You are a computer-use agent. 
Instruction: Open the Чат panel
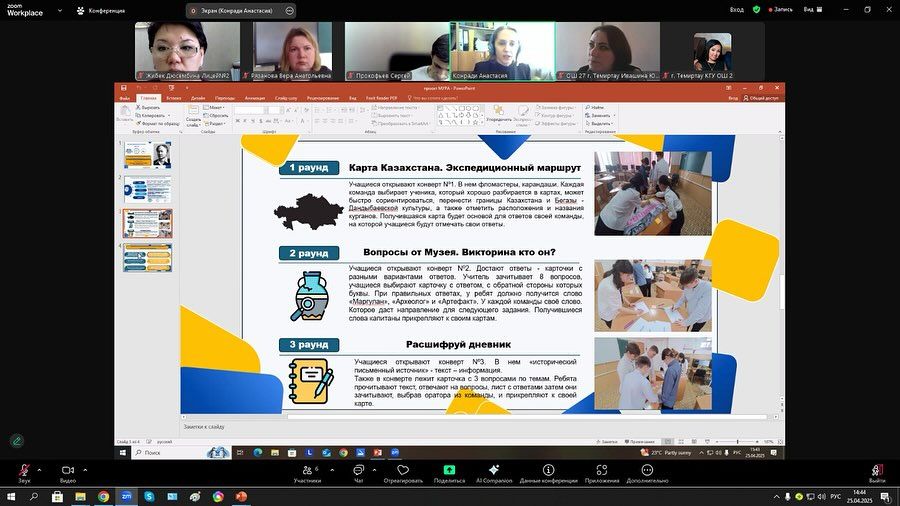[358, 471]
